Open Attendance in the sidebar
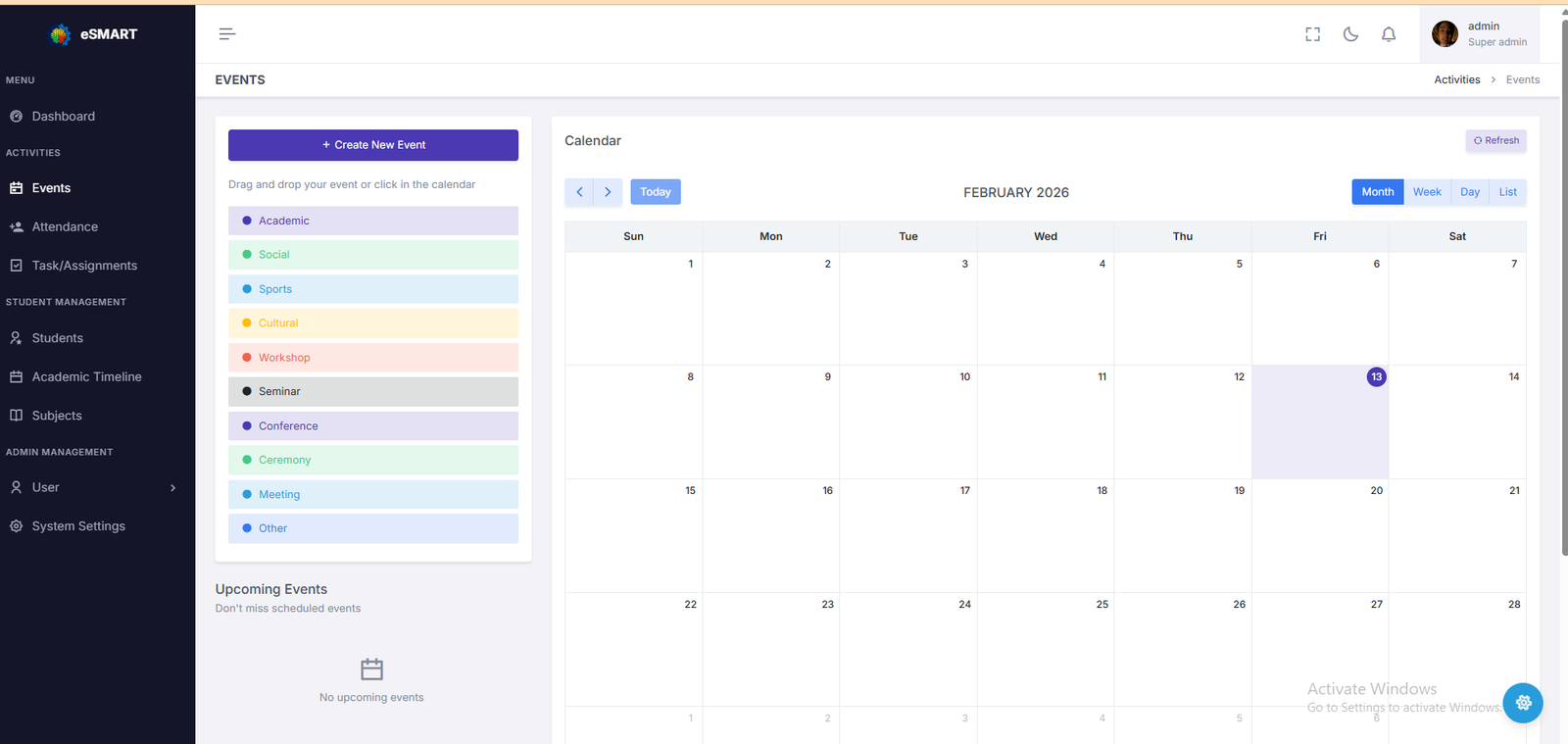This screenshot has height=744, width=1568. [65, 227]
